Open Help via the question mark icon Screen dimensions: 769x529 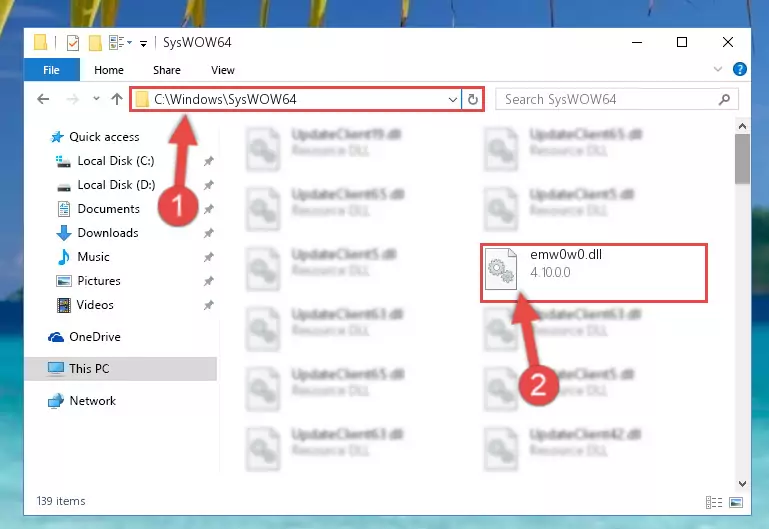tap(740, 70)
